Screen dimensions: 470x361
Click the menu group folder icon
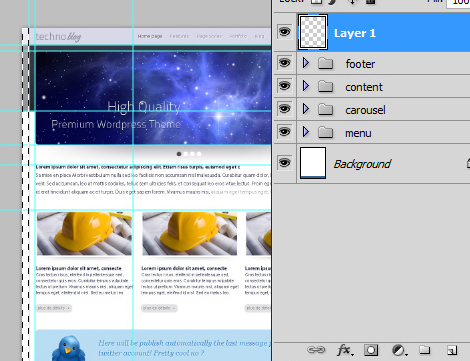click(325, 132)
